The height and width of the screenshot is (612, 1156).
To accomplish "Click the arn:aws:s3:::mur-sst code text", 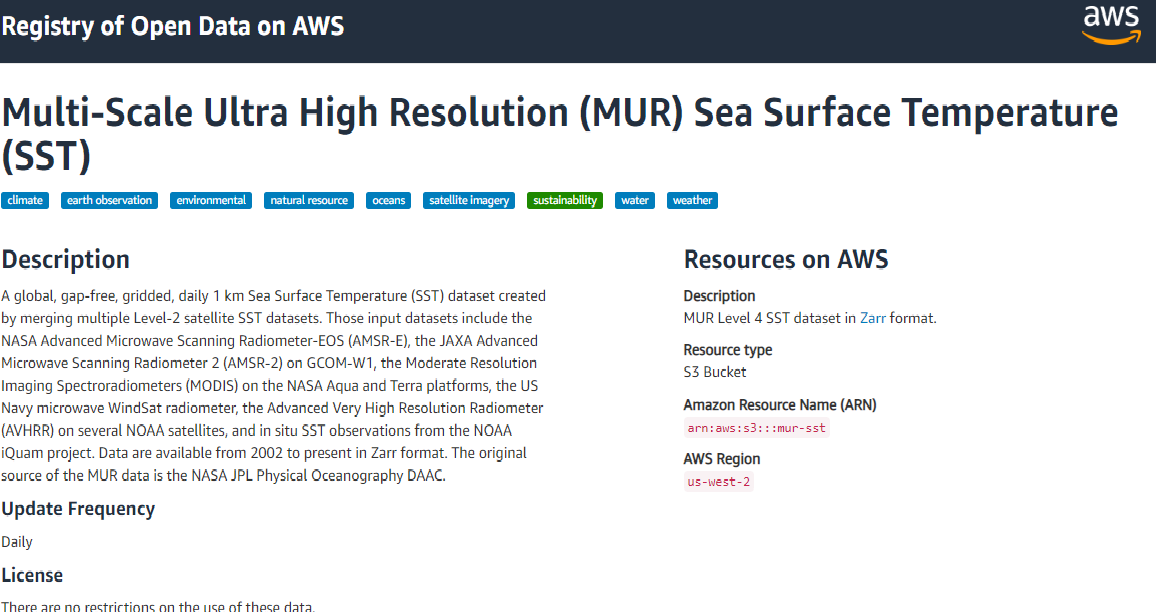I will coord(756,428).
